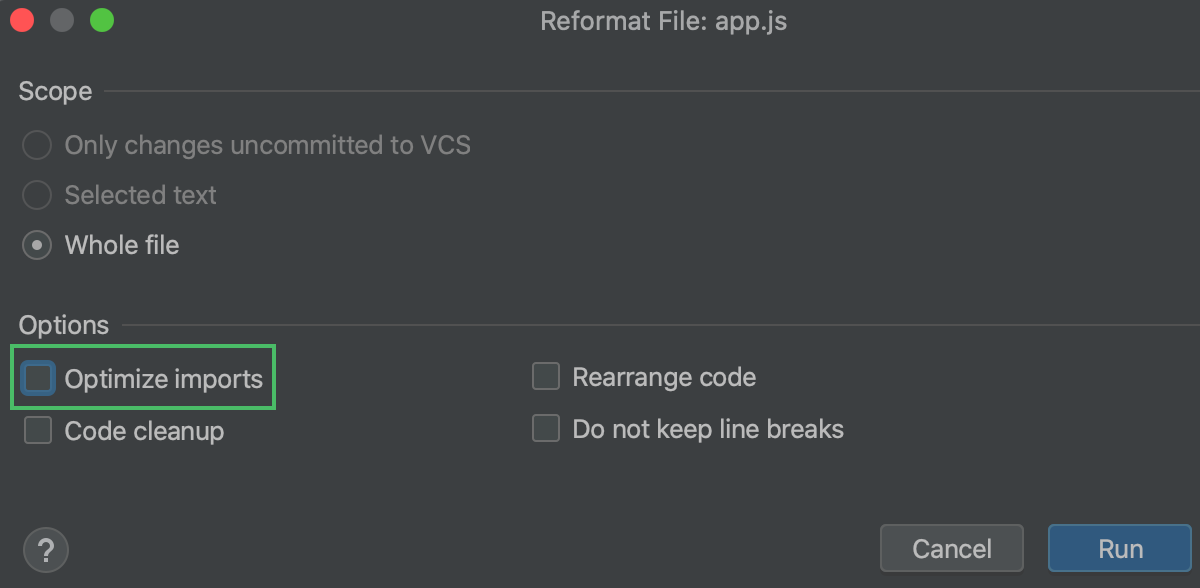Toggle the Rearrange code setting

(x=545, y=376)
